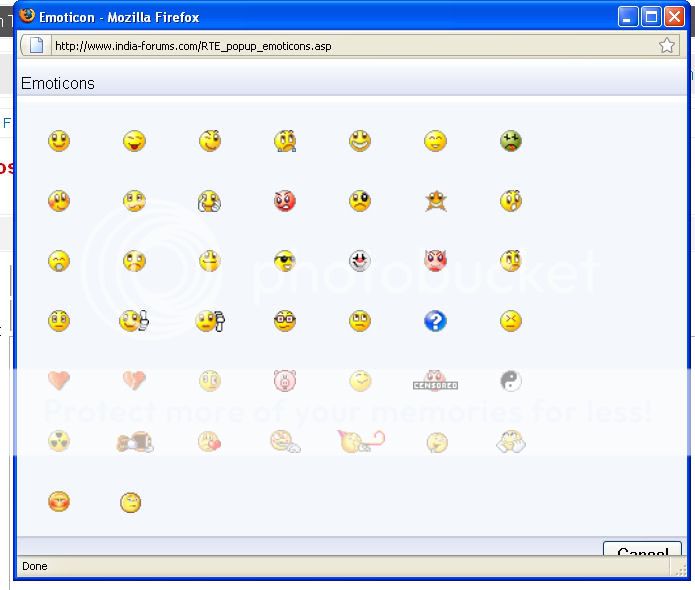The height and width of the screenshot is (590, 695).
Task: Choose the white clown face emoticon
Action: coord(360,261)
